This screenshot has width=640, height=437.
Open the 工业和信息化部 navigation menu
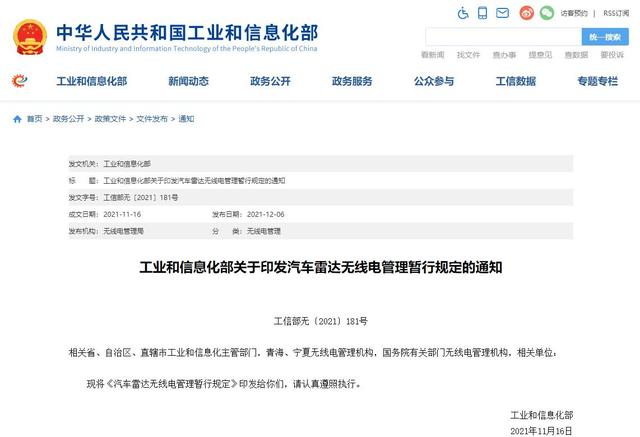[x=92, y=81]
